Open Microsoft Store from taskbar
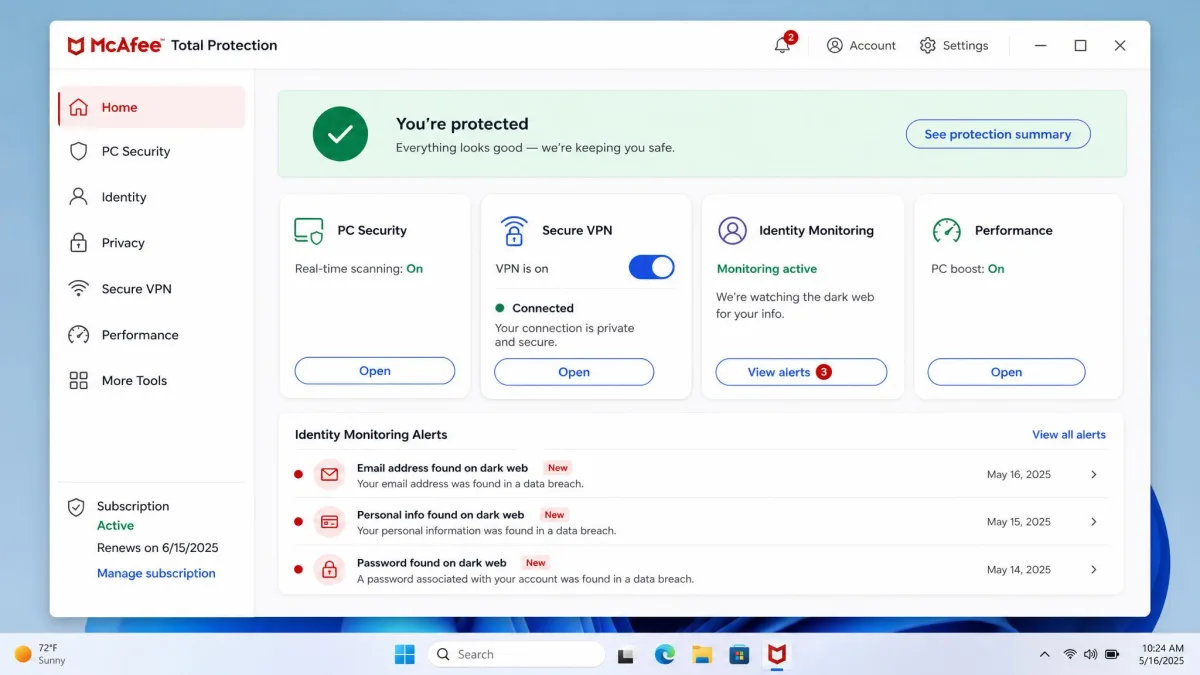The height and width of the screenshot is (675, 1200). (739, 655)
